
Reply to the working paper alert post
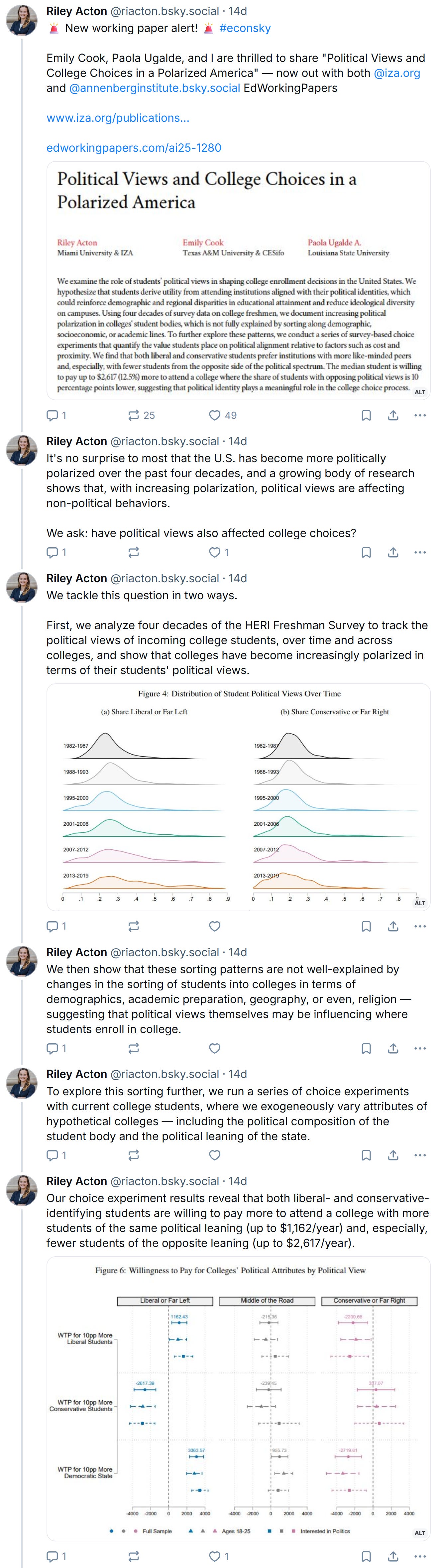[x=53, y=415]
